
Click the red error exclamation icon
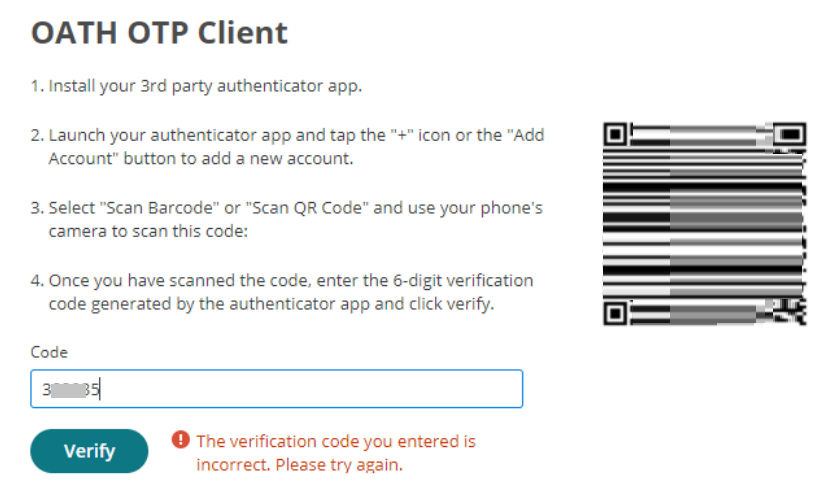click(x=180, y=440)
